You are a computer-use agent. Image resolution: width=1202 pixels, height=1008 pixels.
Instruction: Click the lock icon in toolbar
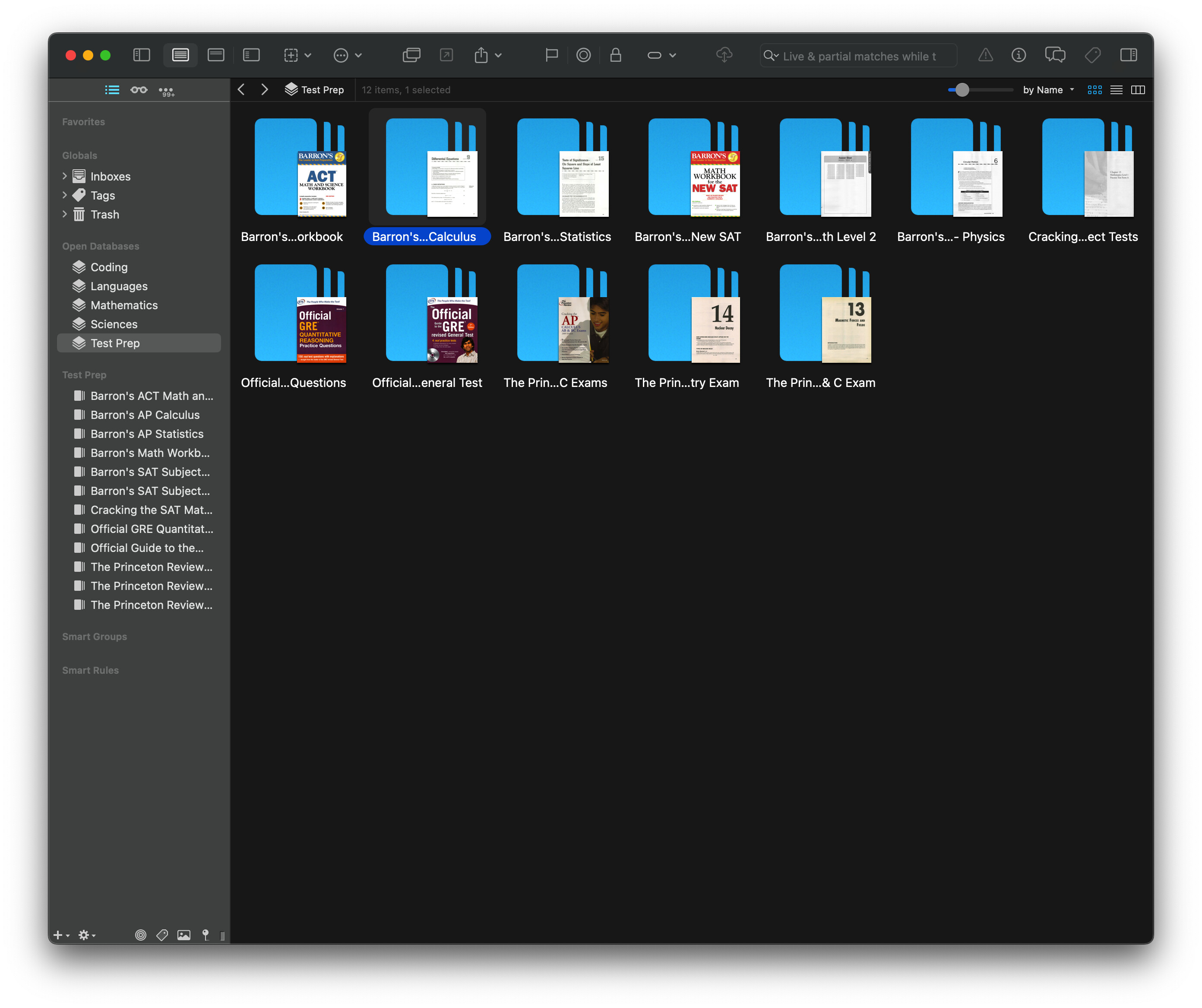pos(615,55)
